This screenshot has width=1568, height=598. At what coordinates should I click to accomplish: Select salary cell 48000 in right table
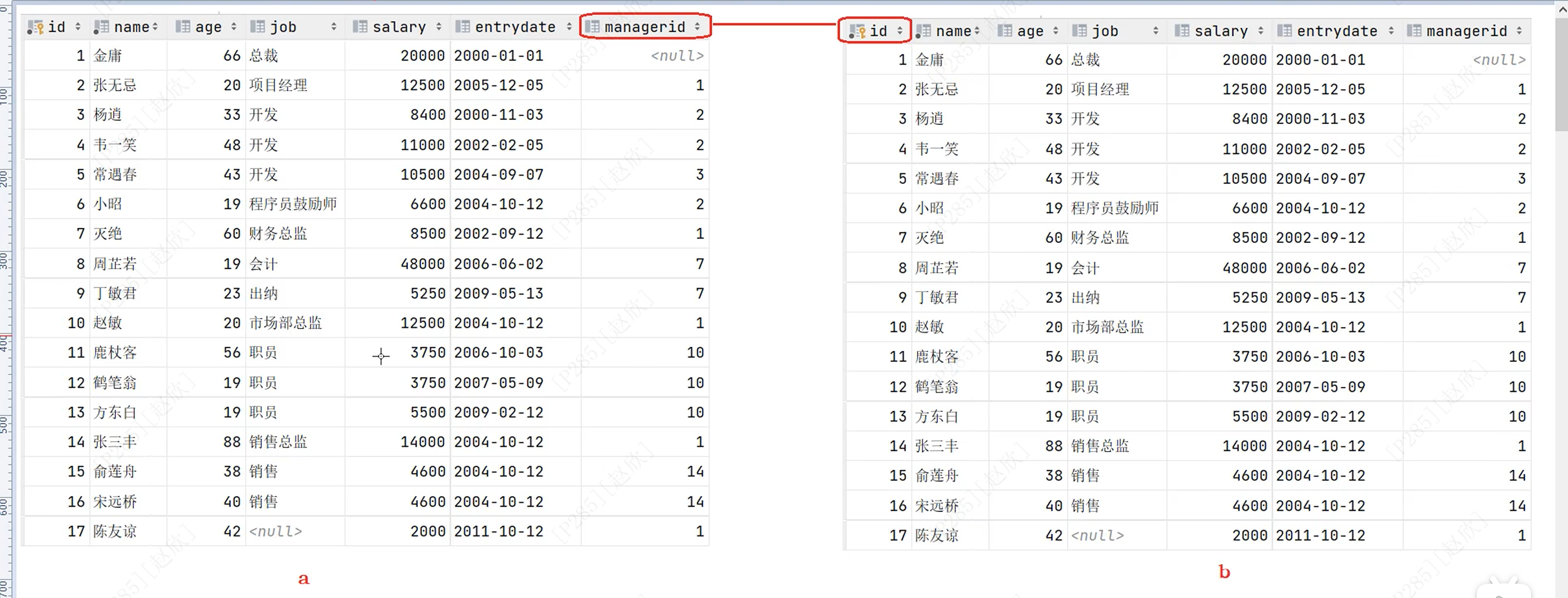click(1244, 269)
